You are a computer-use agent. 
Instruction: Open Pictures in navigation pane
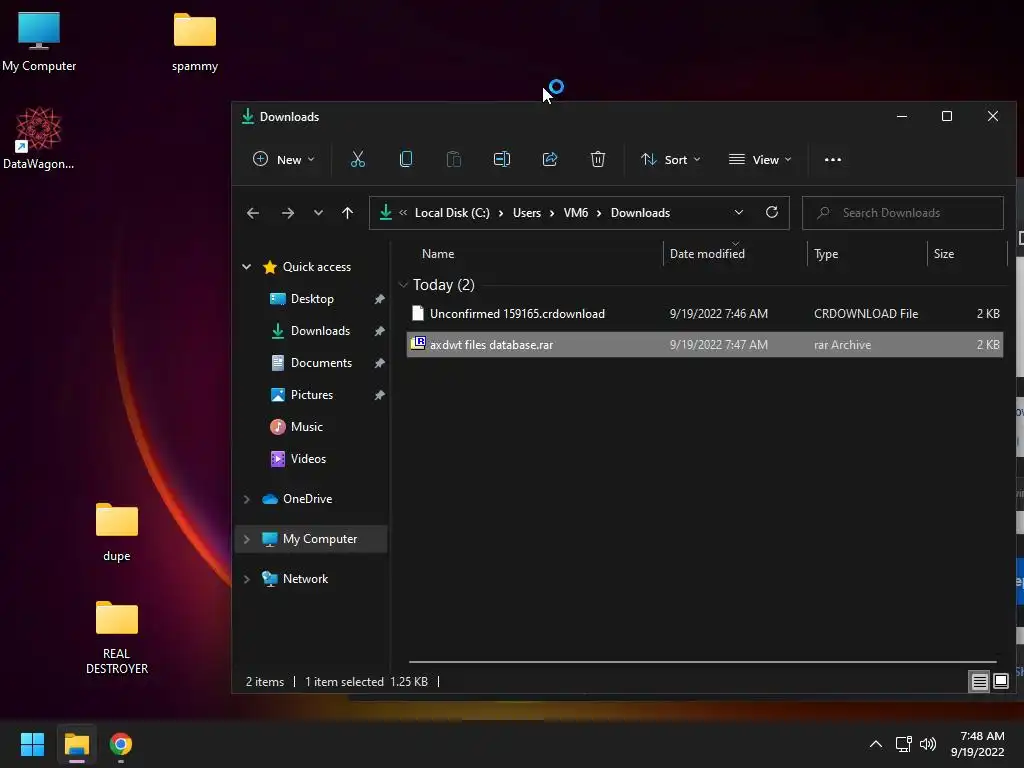pos(312,394)
